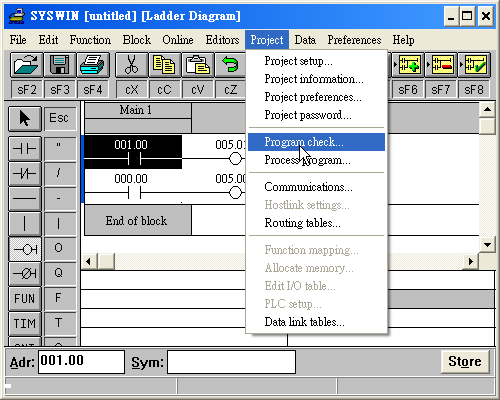Select Communications... menu entry

click(316, 187)
